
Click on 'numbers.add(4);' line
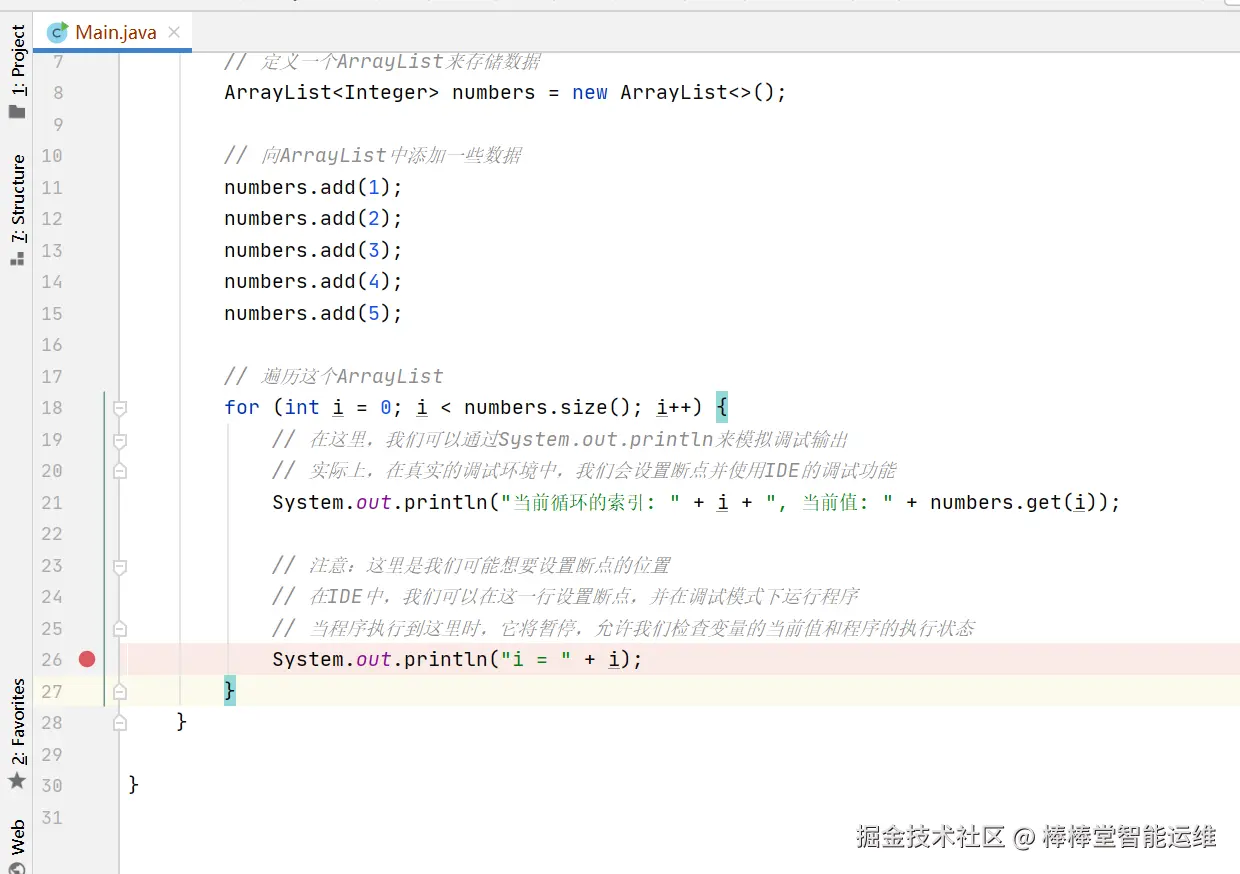pyautogui.click(x=313, y=281)
